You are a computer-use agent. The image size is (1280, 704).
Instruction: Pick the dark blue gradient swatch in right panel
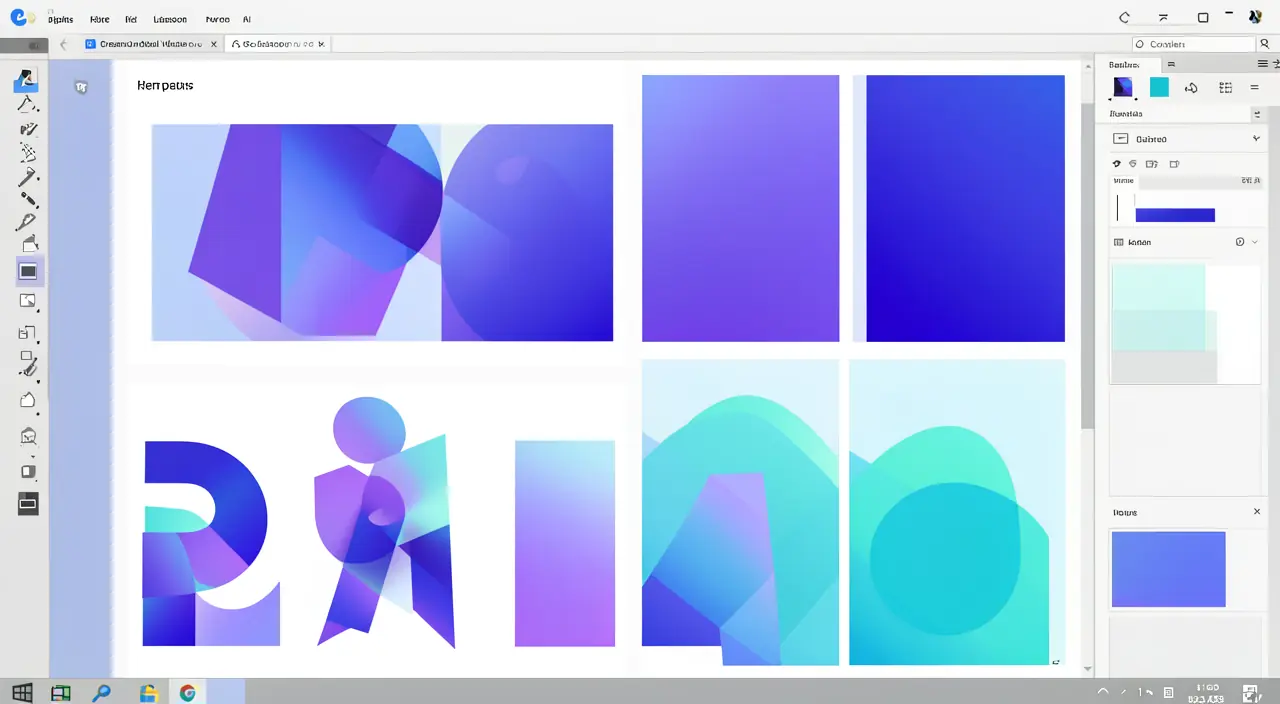(1124, 88)
